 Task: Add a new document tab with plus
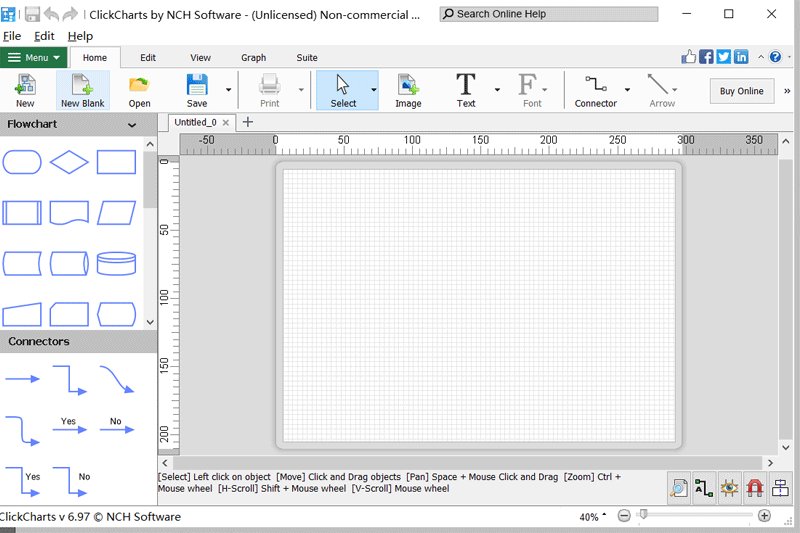click(247, 122)
